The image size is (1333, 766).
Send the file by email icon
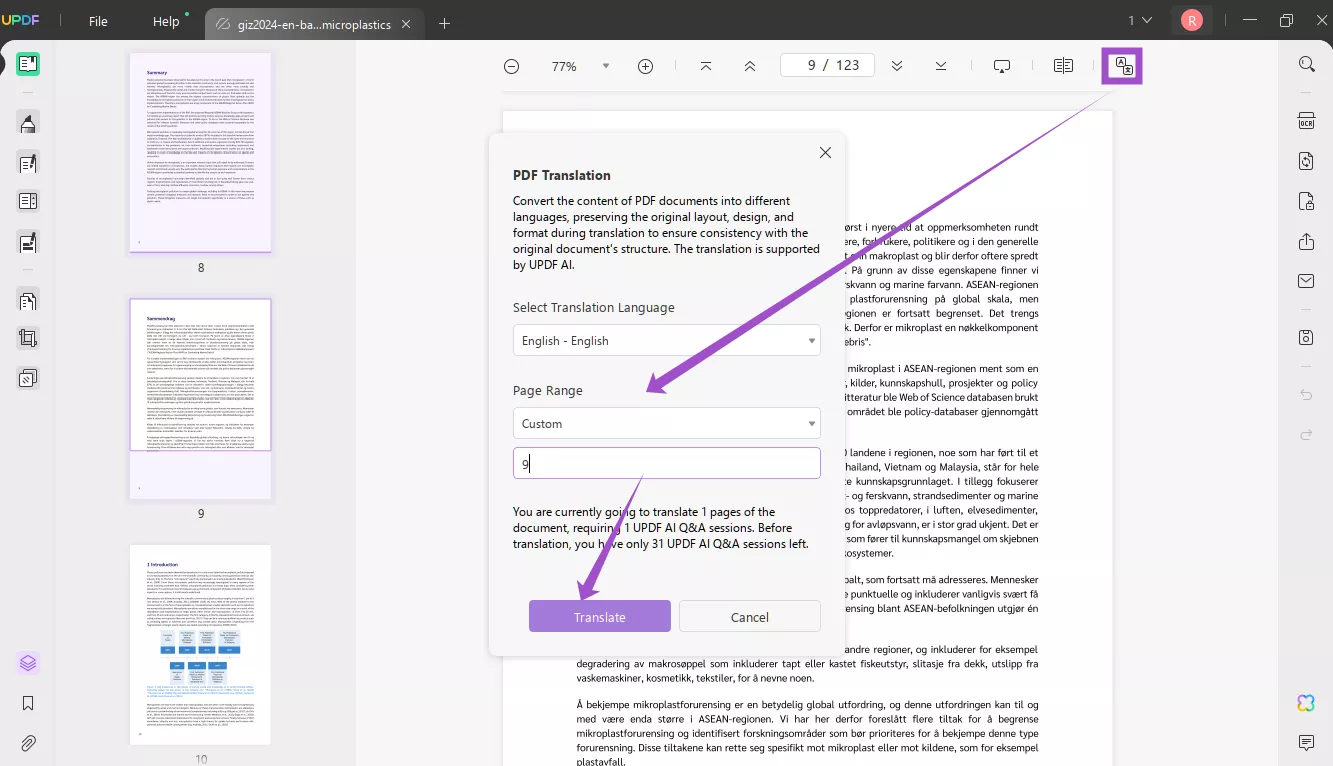pyautogui.click(x=1306, y=281)
